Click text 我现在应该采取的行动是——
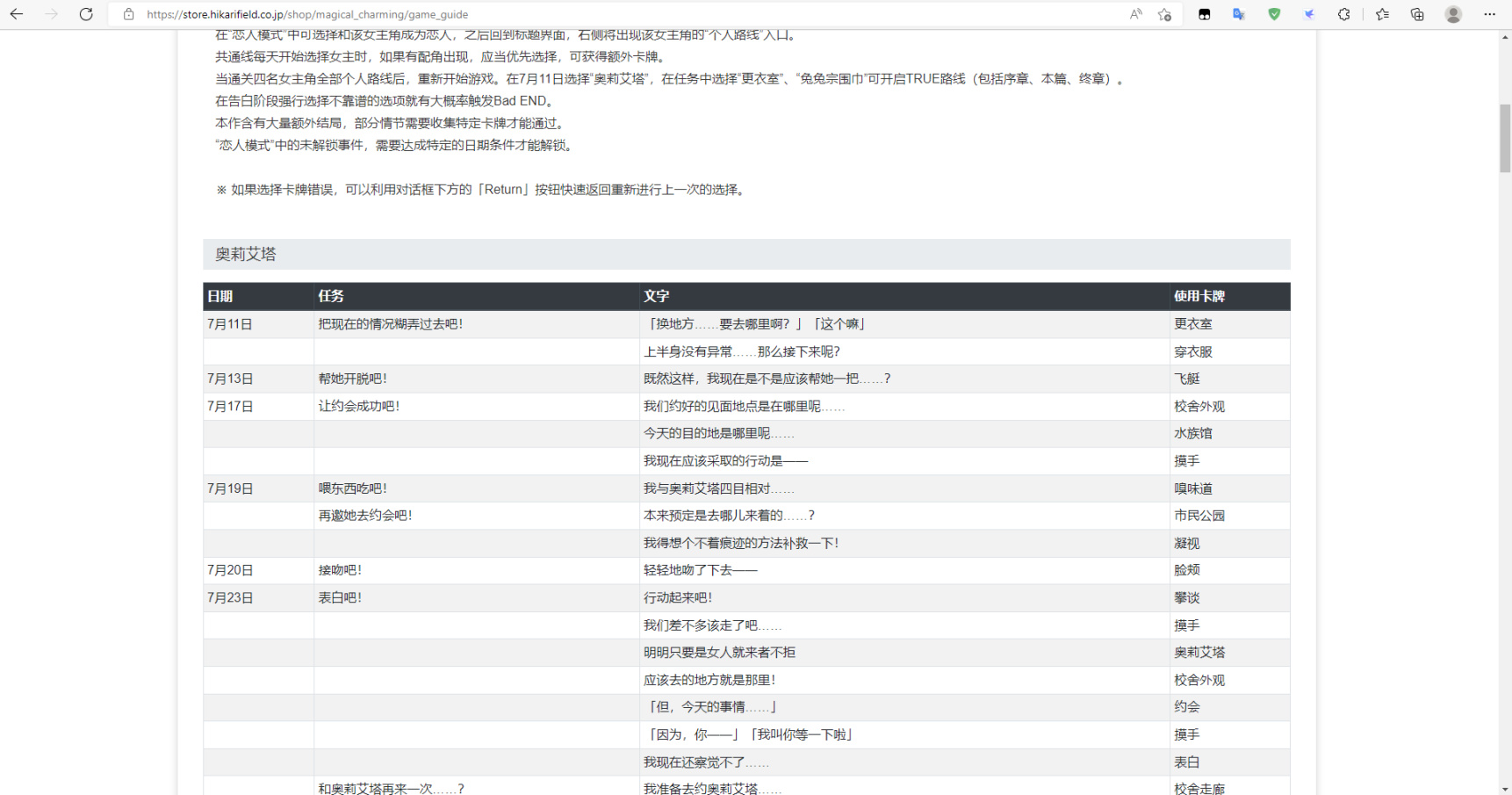Image resolution: width=1512 pixels, height=795 pixels. point(725,460)
